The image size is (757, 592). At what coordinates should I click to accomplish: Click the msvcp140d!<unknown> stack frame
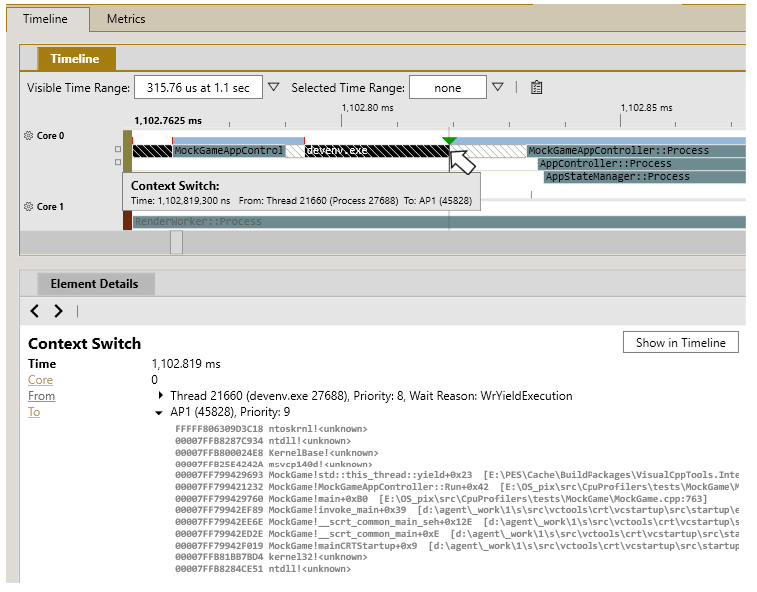coord(274,464)
